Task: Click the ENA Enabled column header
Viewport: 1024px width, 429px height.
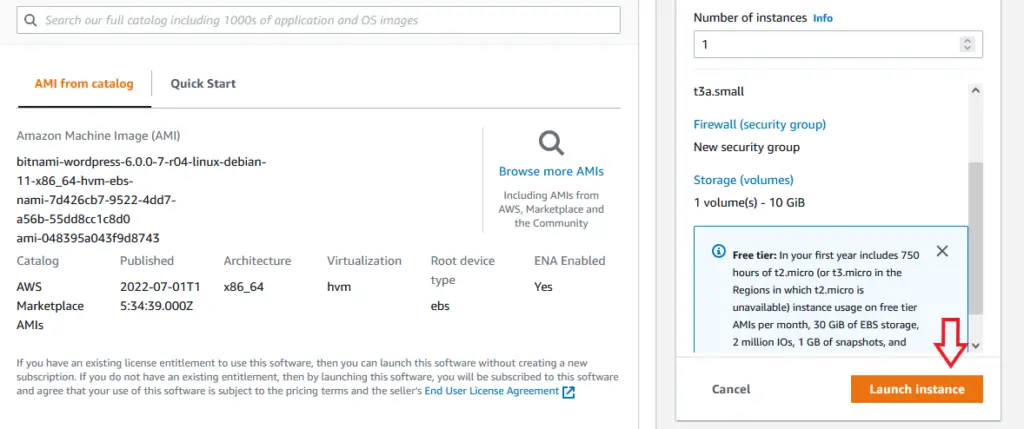Action: (569, 261)
